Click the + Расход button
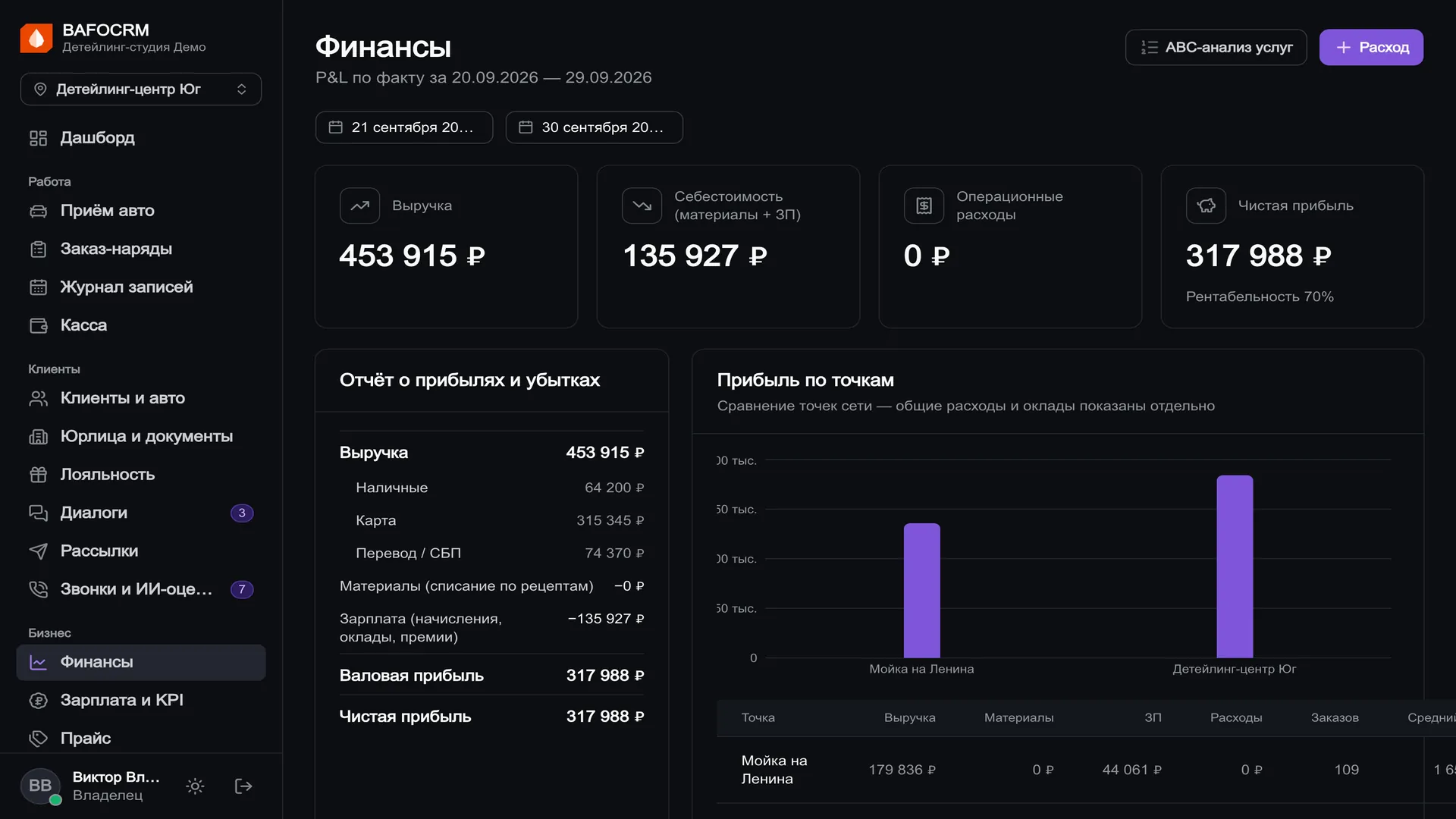The width and height of the screenshot is (1456, 819). pyautogui.click(x=1371, y=47)
